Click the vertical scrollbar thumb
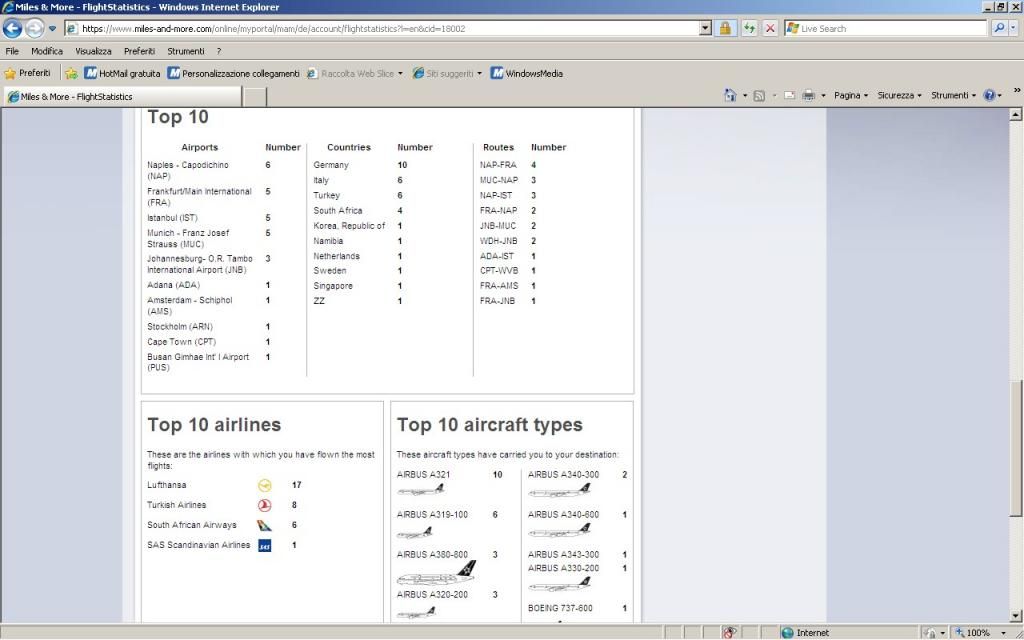Viewport: 1024px width, 640px height. pos(1016,449)
